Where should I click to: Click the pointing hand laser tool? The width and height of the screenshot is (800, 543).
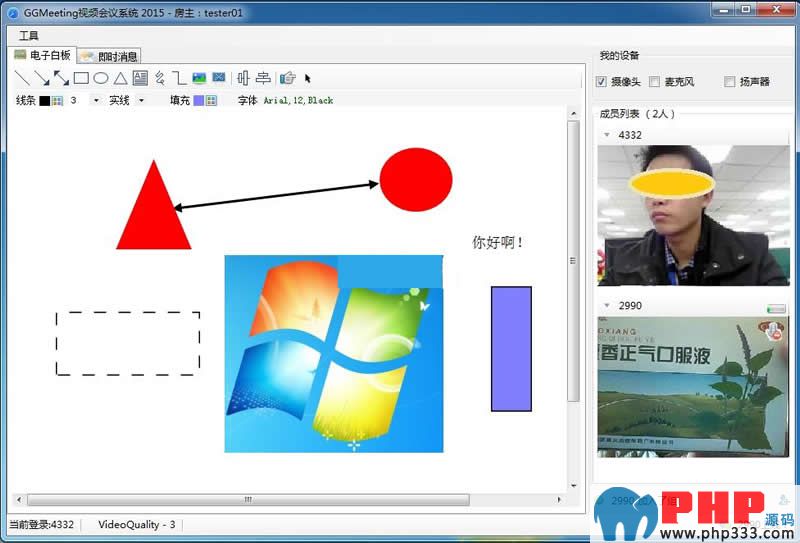tap(288, 78)
